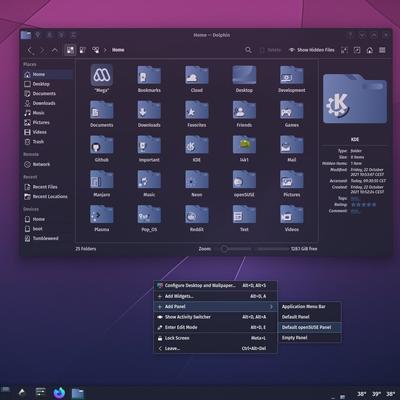Go forward in Dolphin navigation history

tap(42, 50)
